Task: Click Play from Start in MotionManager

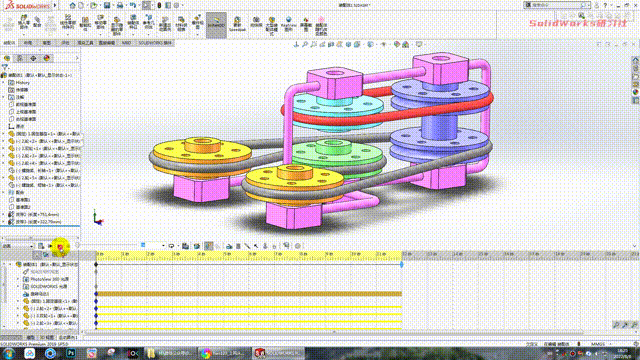Action: [x=51, y=246]
